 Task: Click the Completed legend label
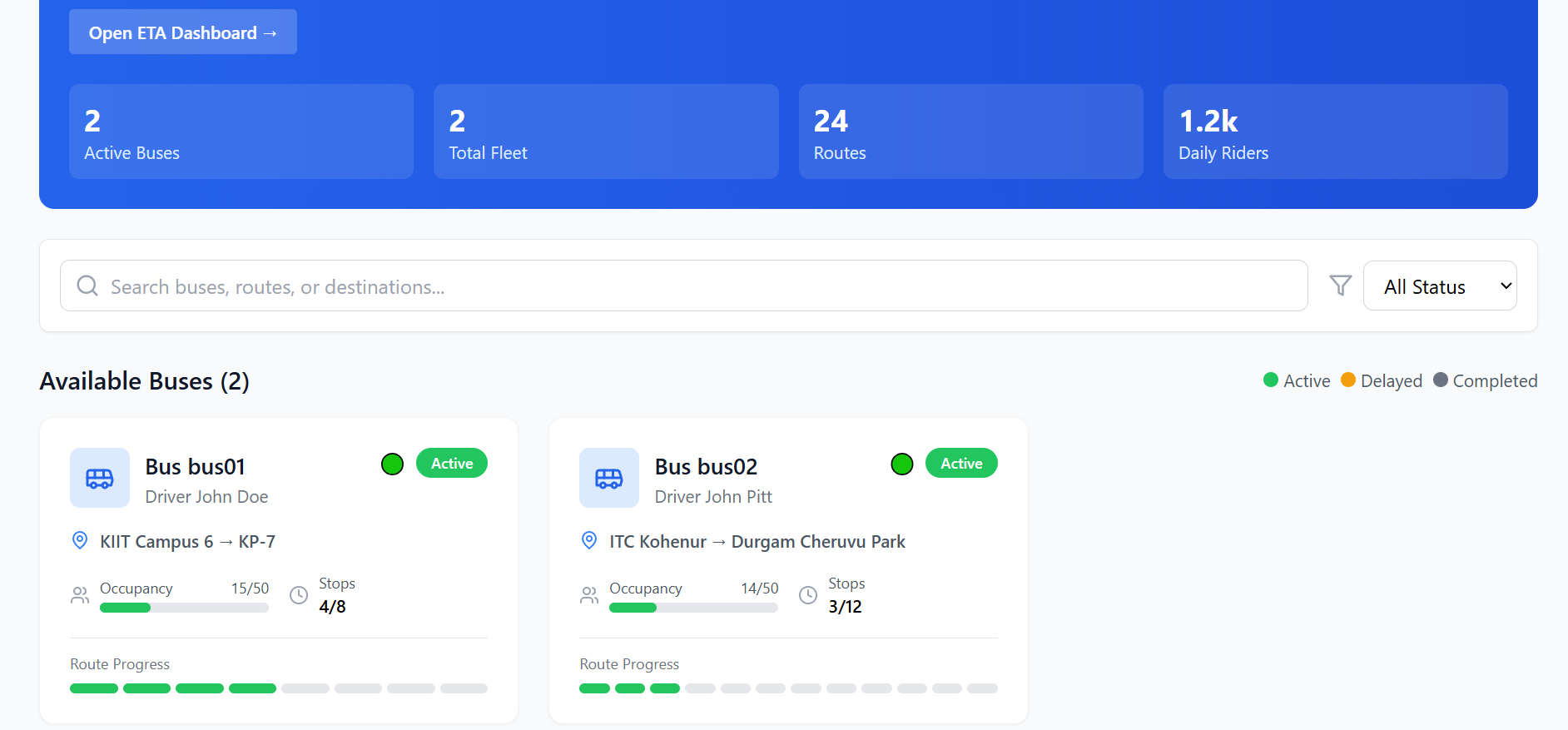pos(1495,381)
